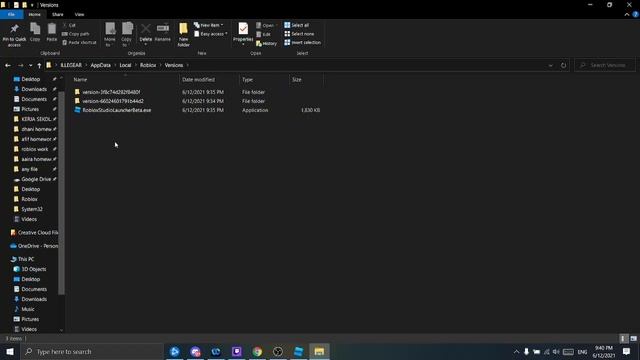Go back with the Back arrow
Image resolution: width=640 pixels, height=360 pixels.
click(8, 65)
